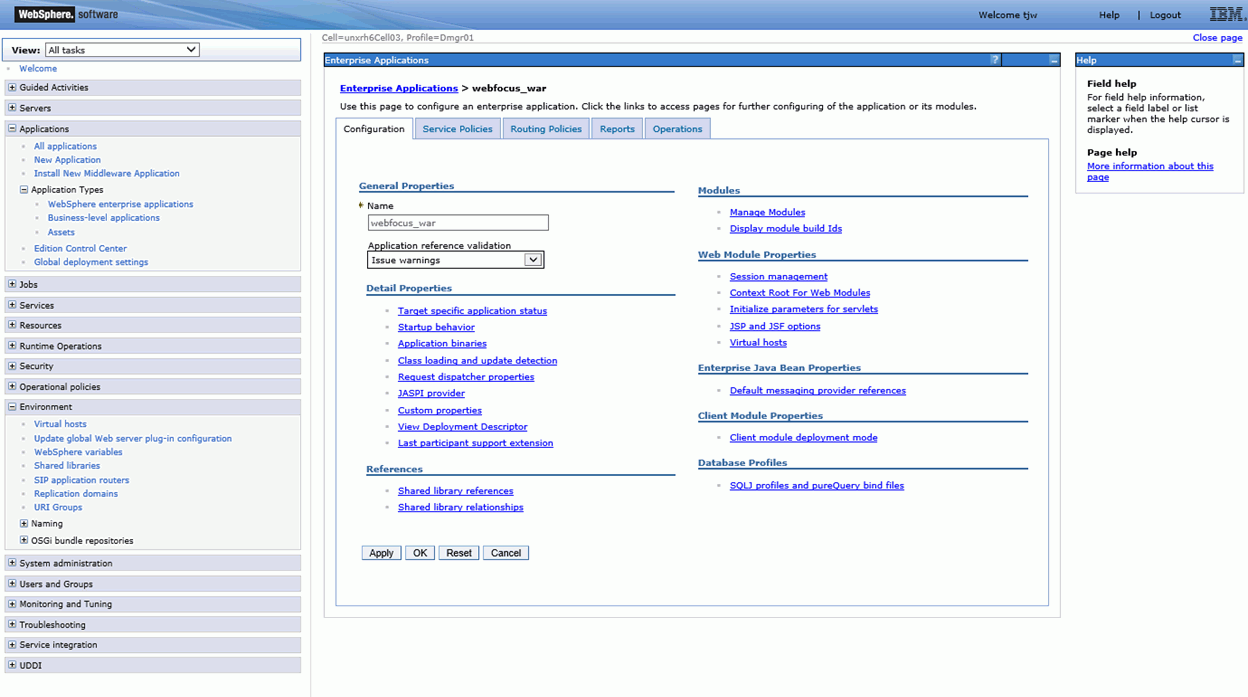Open Welcome link in sidebar
The height and width of the screenshot is (697, 1248).
pos(38,69)
